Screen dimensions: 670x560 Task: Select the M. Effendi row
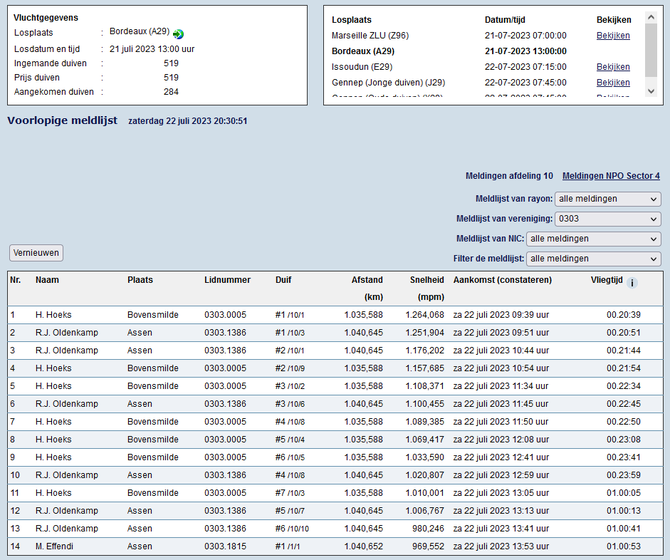pyautogui.click(x=56, y=547)
